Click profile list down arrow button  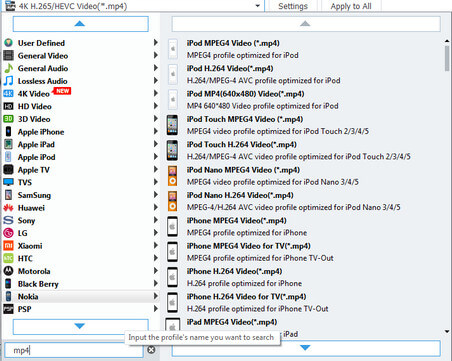pos(306,348)
